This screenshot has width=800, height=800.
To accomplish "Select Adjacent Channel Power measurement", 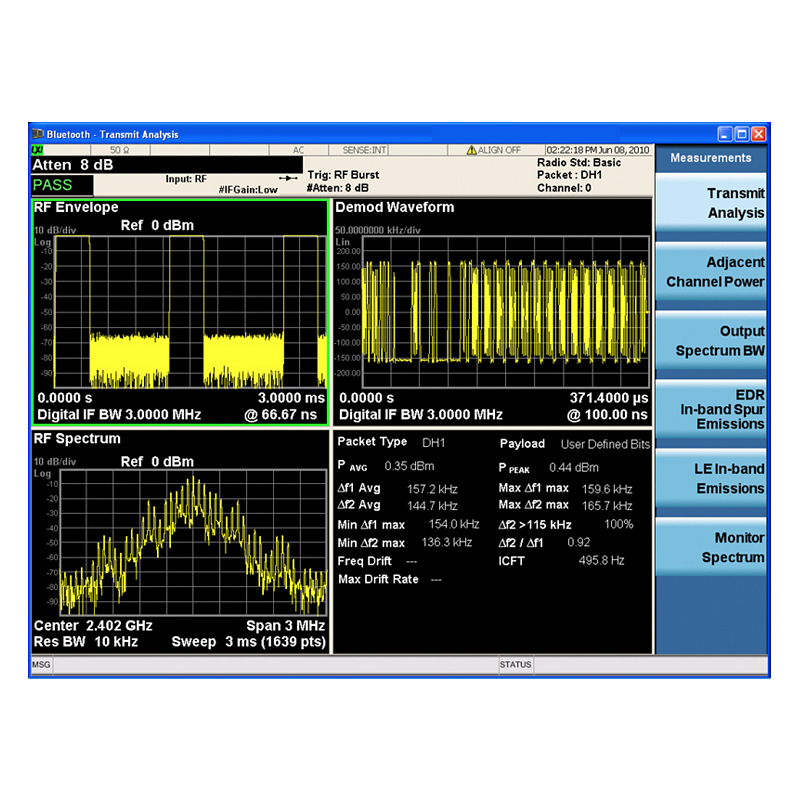I will (x=711, y=272).
